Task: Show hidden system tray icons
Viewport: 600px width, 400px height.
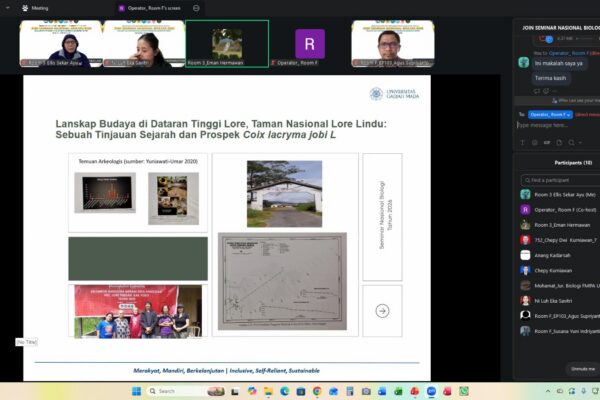Action: coord(548,391)
